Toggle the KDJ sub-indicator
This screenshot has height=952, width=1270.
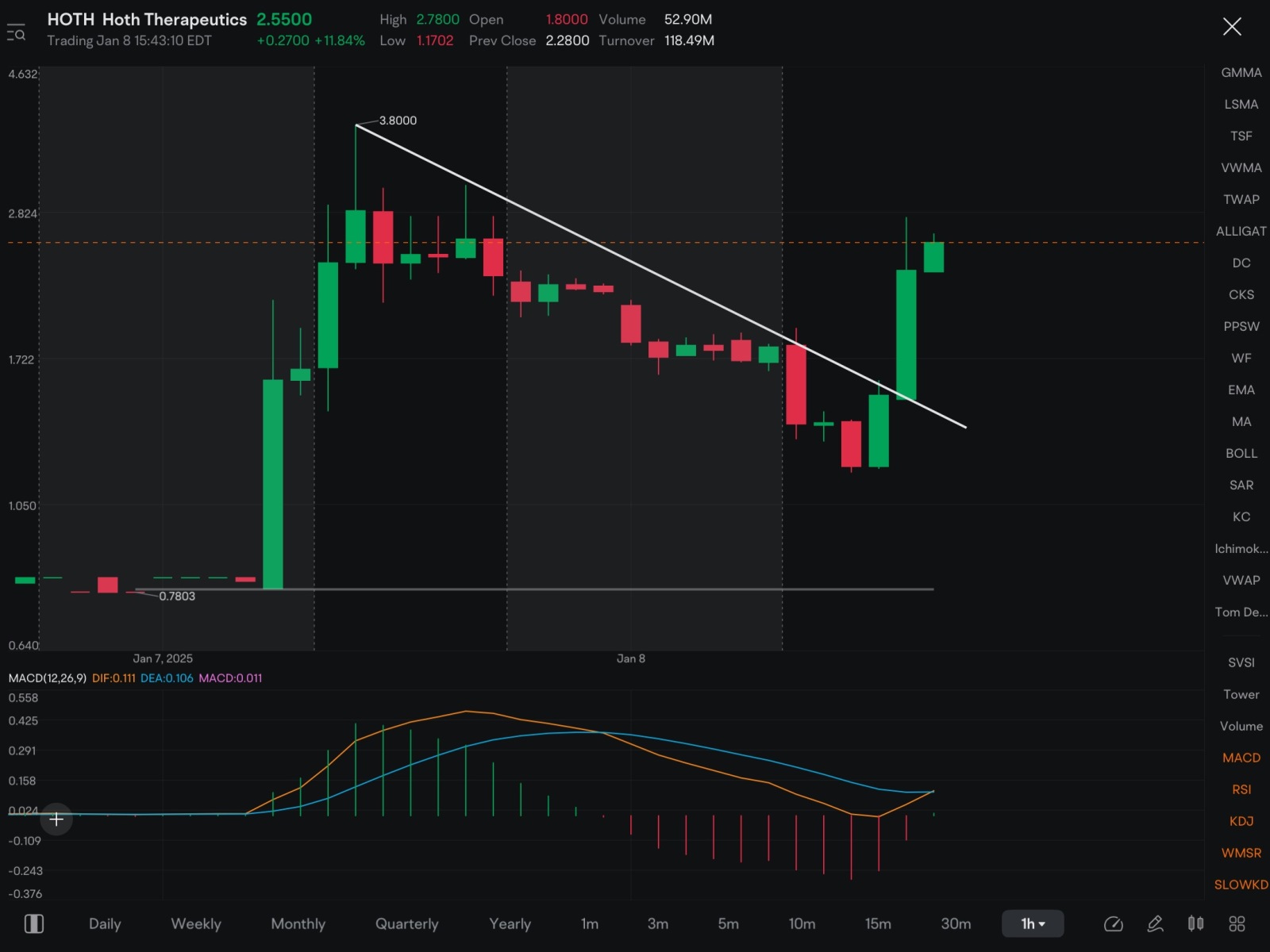(x=1241, y=821)
